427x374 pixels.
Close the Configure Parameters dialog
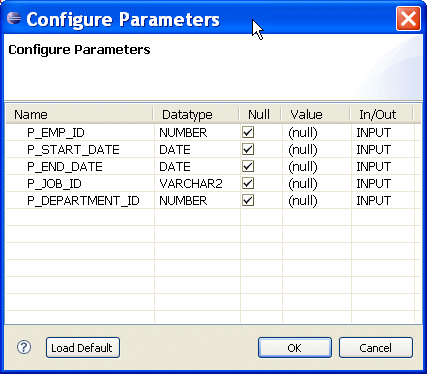tap(408, 18)
